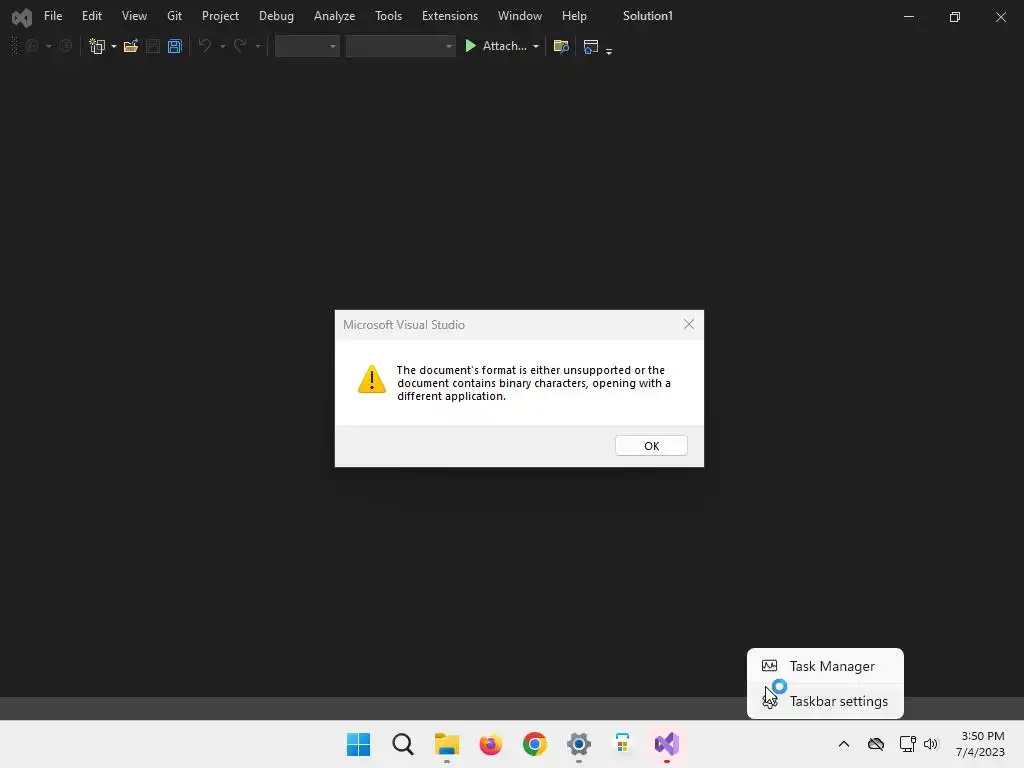This screenshot has width=1024, height=768.
Task: Open the toolbar overflow options arrow
Action: pyautogui.click(x=609, y=50)
